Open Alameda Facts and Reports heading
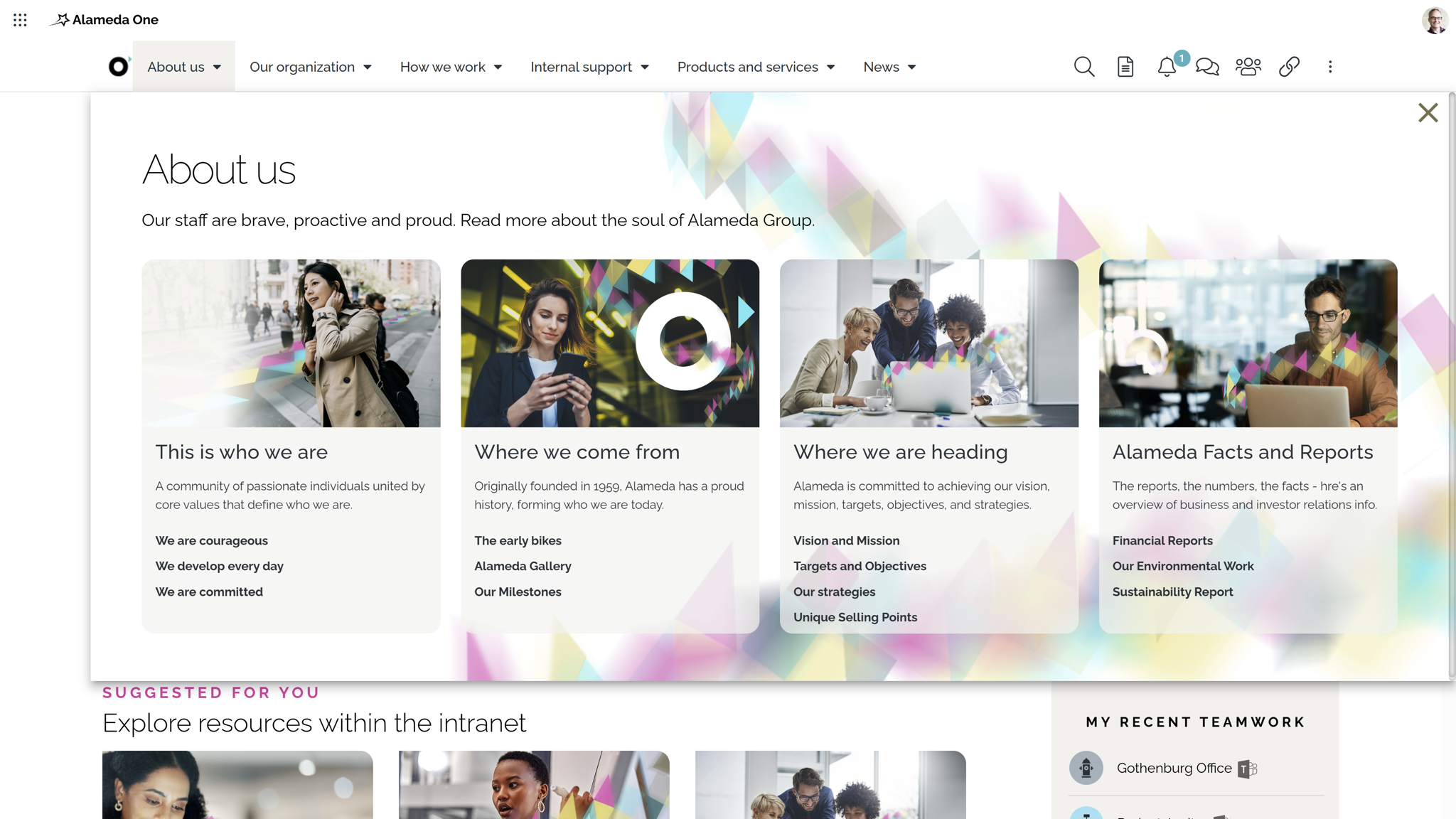 1243,452
